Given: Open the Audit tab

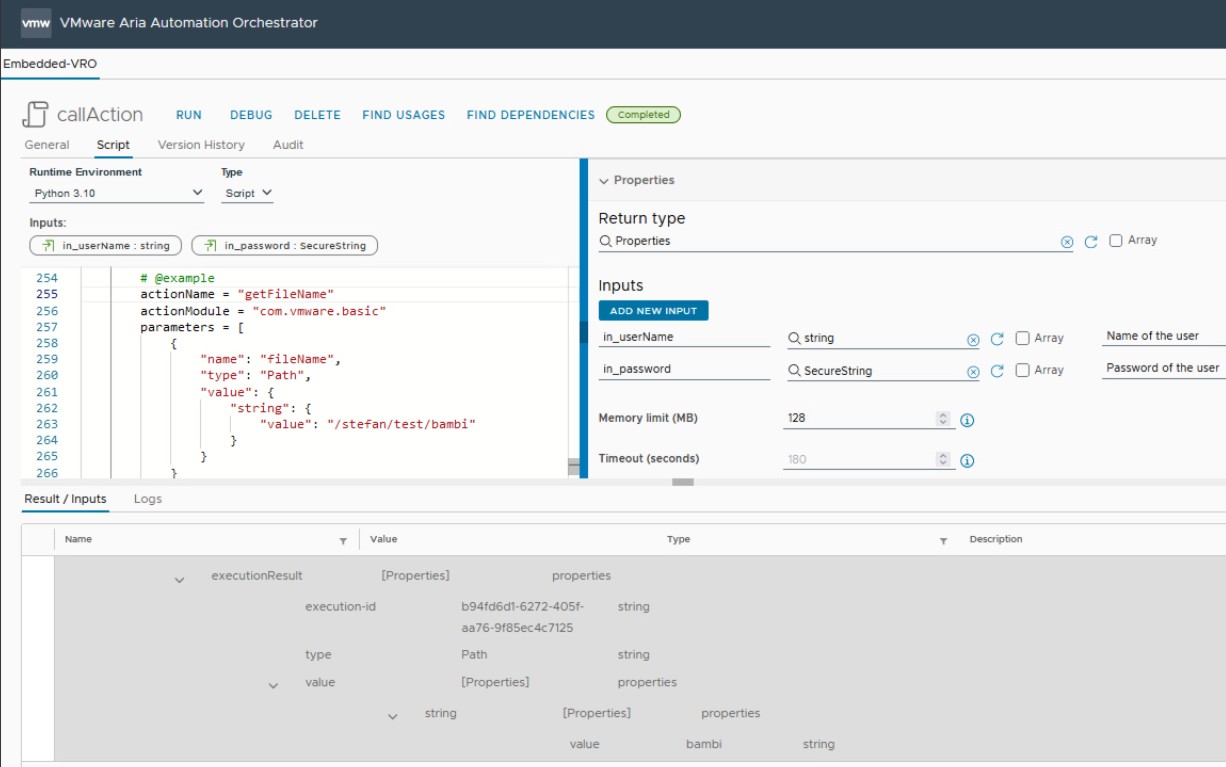Looking at the screenshot, I should [288, 145].
